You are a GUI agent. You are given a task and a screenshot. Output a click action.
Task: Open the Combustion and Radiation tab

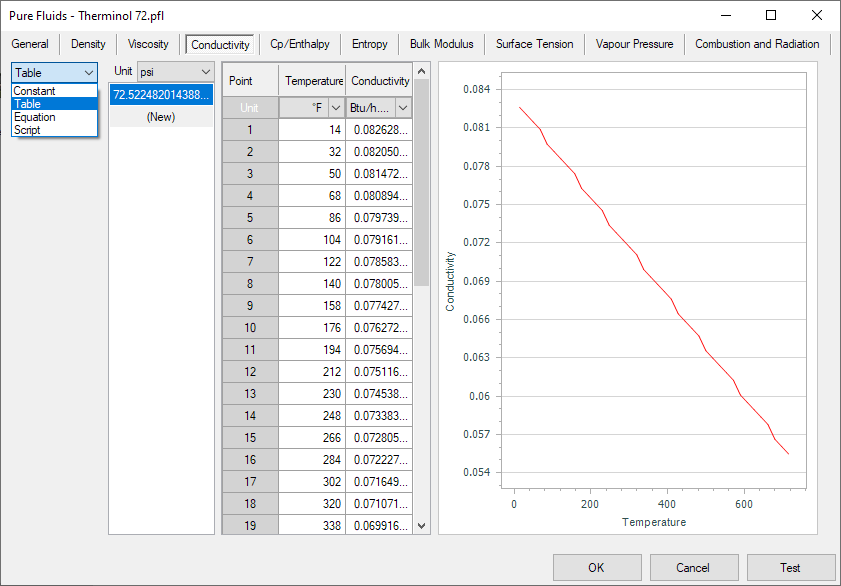(757, 44)
